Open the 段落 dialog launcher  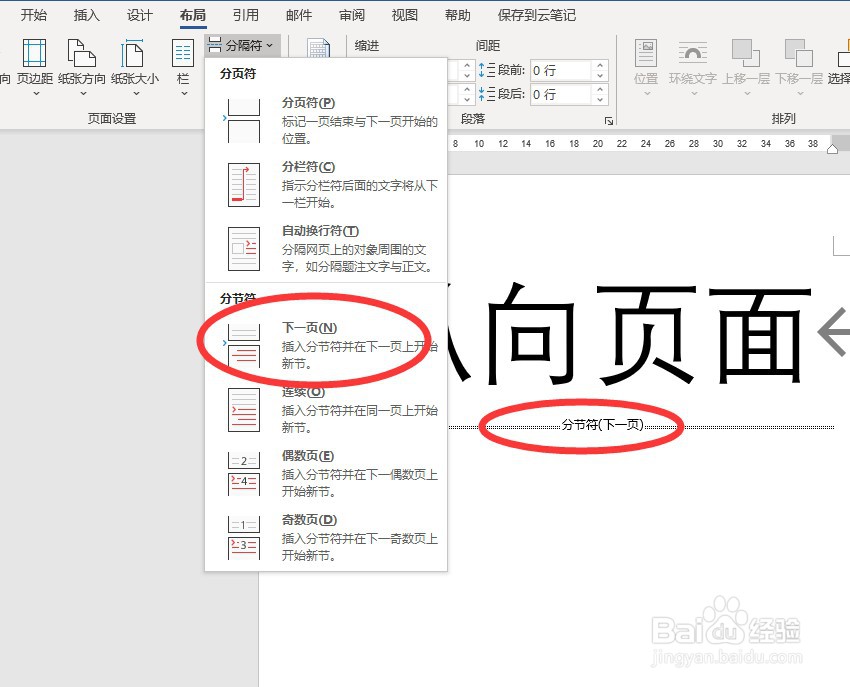coord(609,121)
